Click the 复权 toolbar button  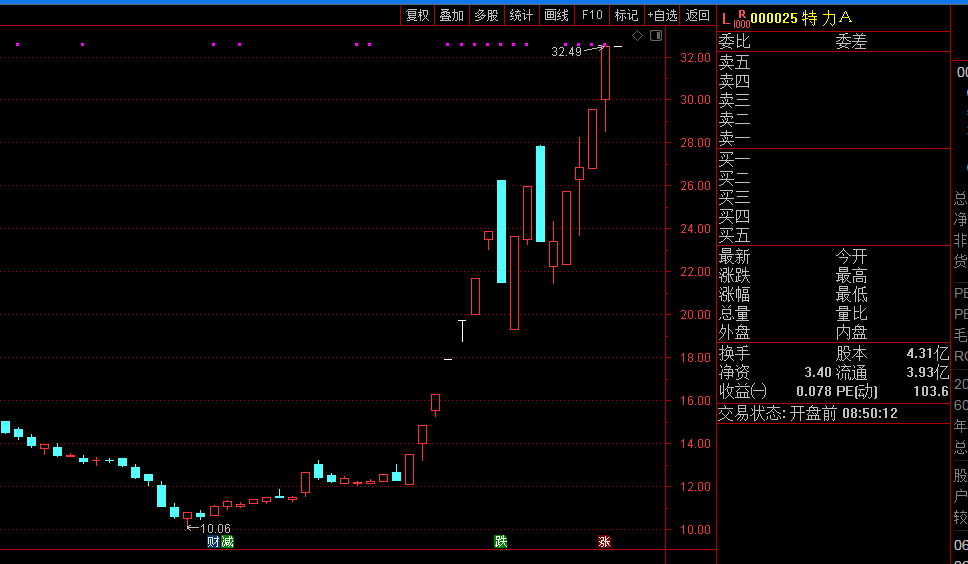click(417, 15)
